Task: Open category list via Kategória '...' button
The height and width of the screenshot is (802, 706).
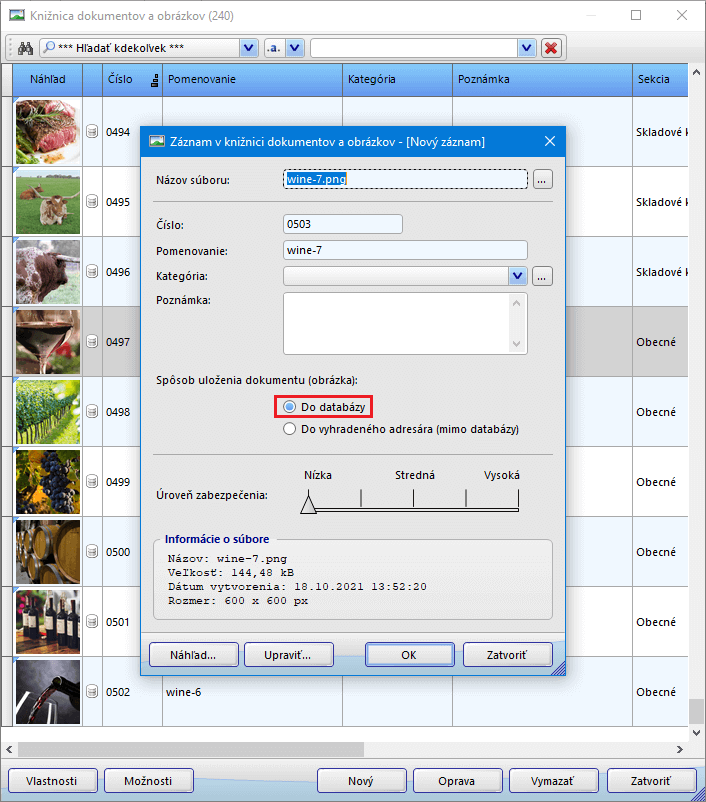Action: pyautogui.click(x=542, y=276)
